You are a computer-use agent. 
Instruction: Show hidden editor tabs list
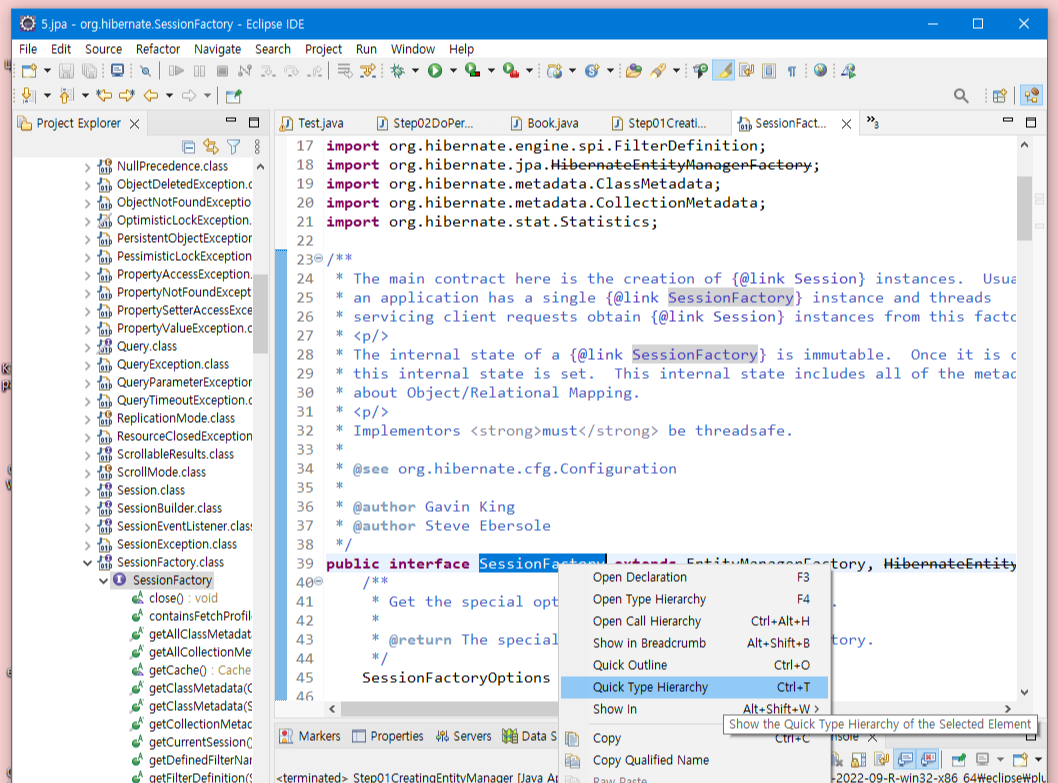872,122
